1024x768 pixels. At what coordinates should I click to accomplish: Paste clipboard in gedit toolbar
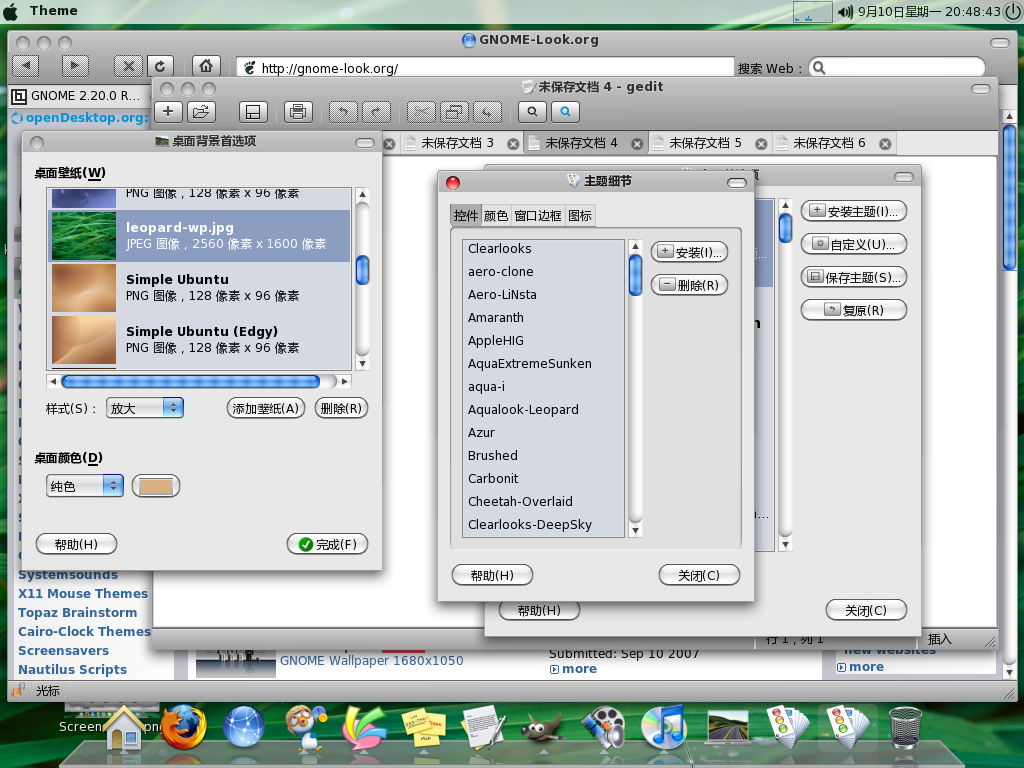(x=487, y=112)
